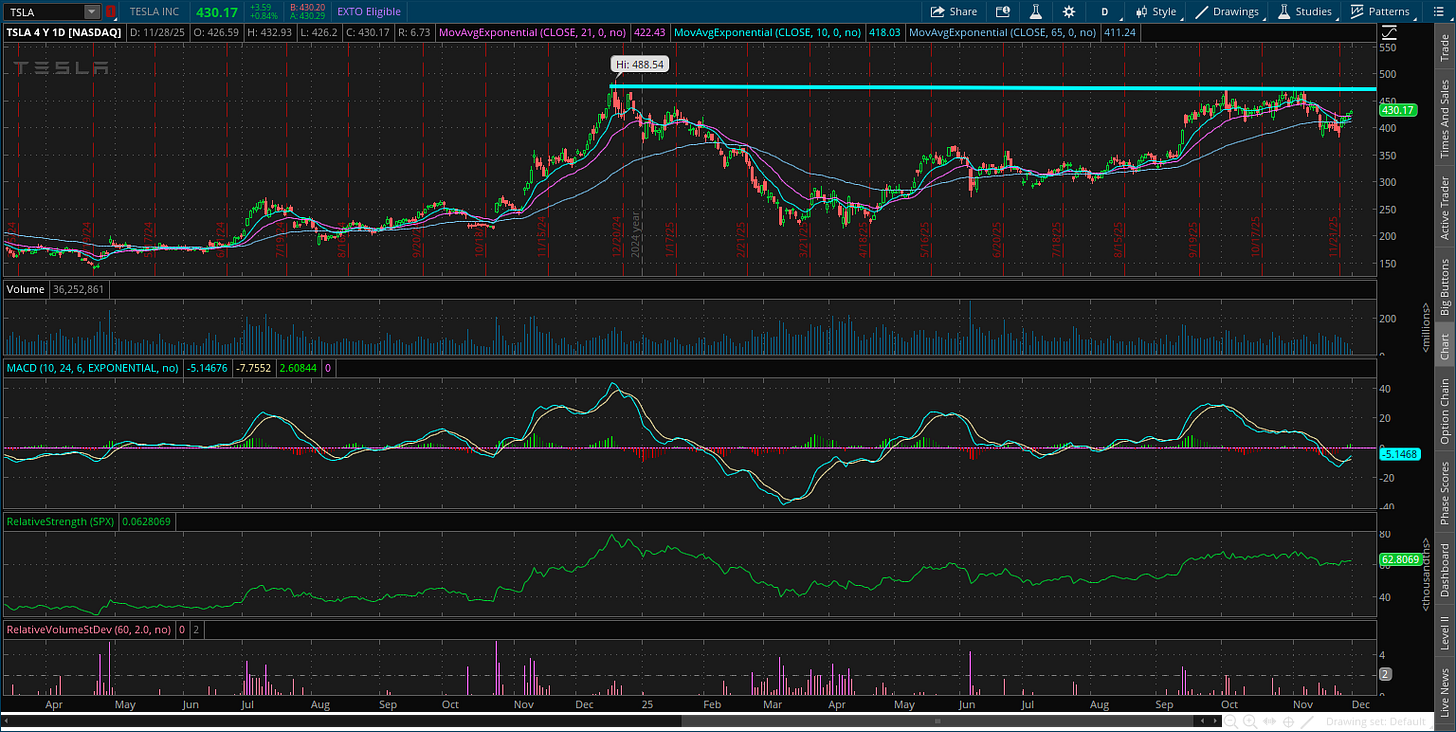Switch to Level II side tab
This screenshot has width=1456, height=732.
[x=1443, y=632]
